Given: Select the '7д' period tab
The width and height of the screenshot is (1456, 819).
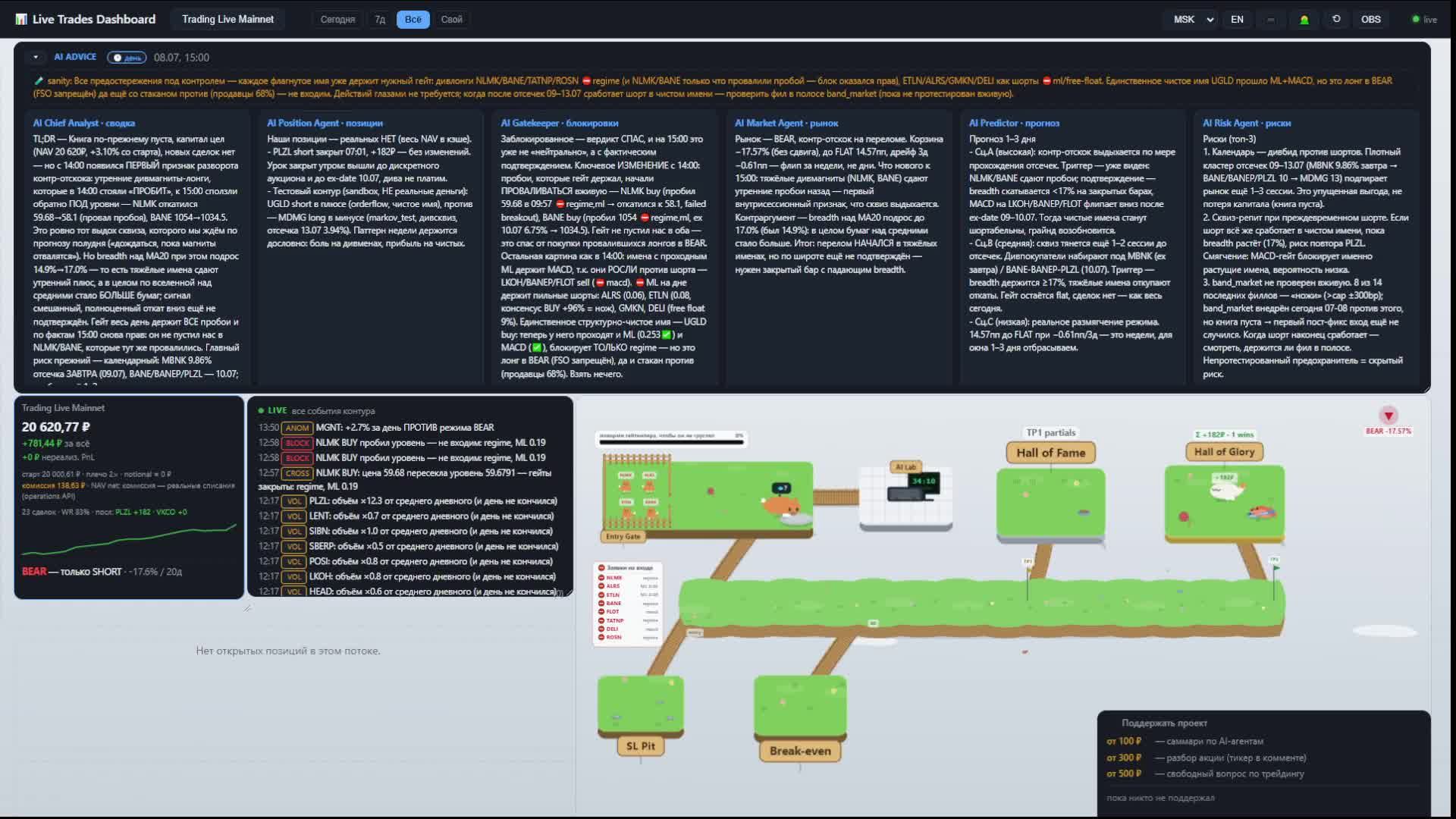Looking at the screenshot, I should (380, 19).
